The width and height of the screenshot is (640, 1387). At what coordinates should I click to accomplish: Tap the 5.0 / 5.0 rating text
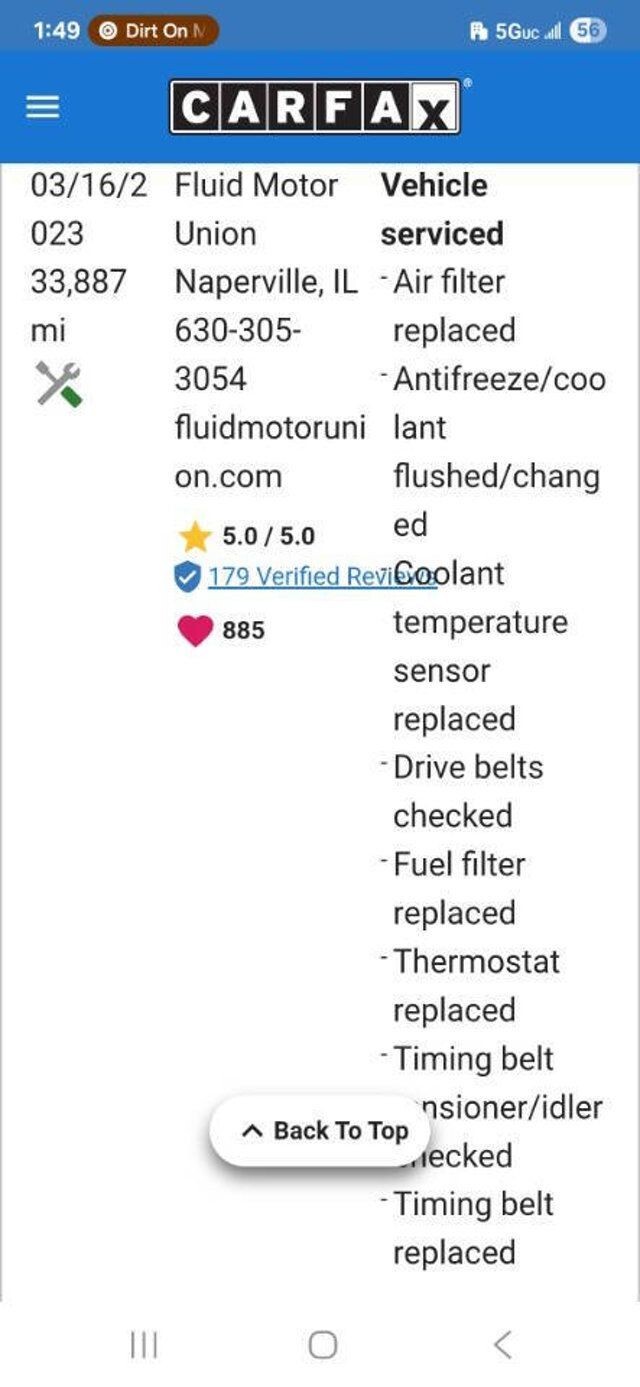tap(268, 537)
